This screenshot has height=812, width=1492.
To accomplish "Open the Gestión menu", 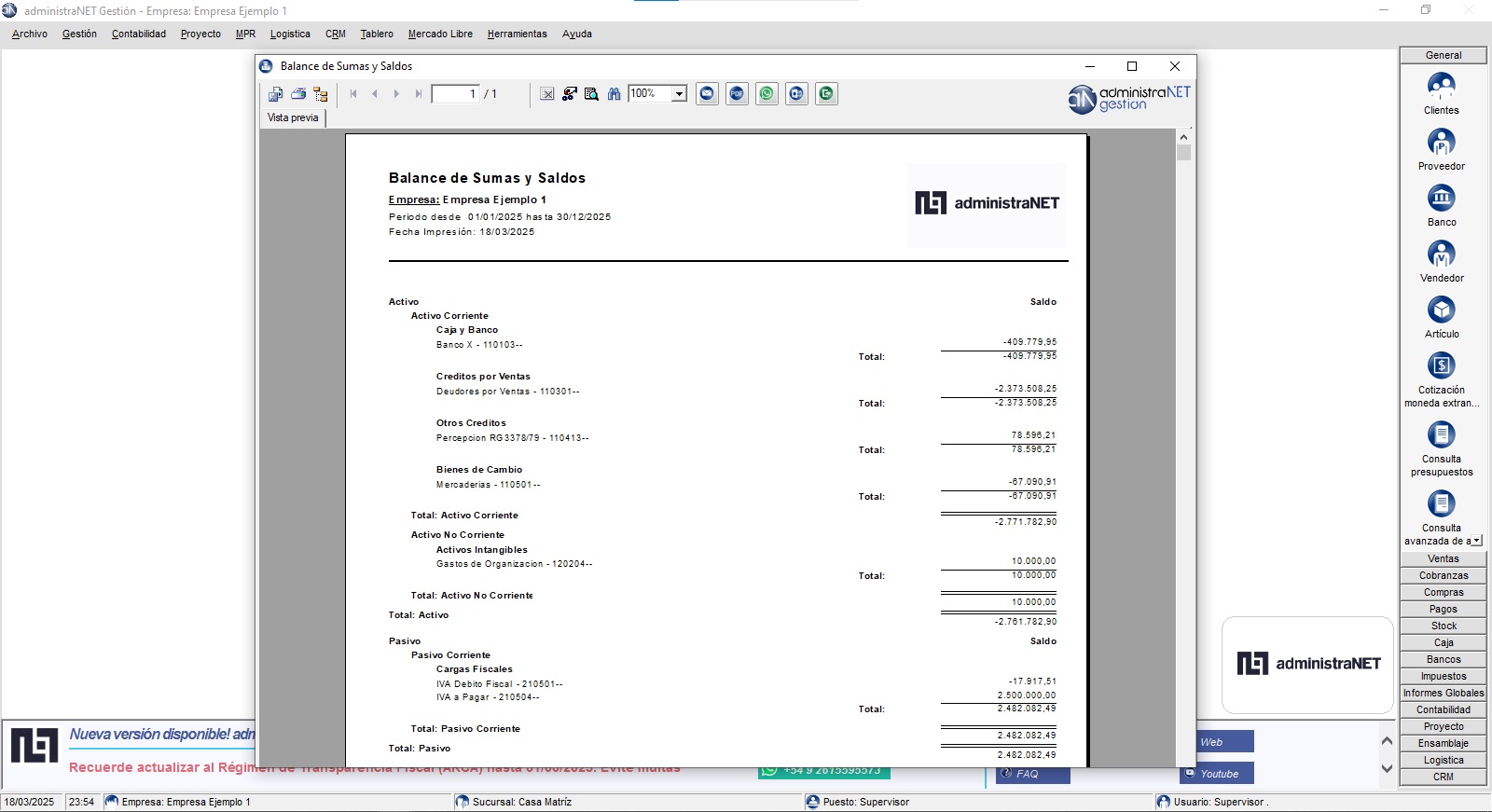I will [79, 34].
